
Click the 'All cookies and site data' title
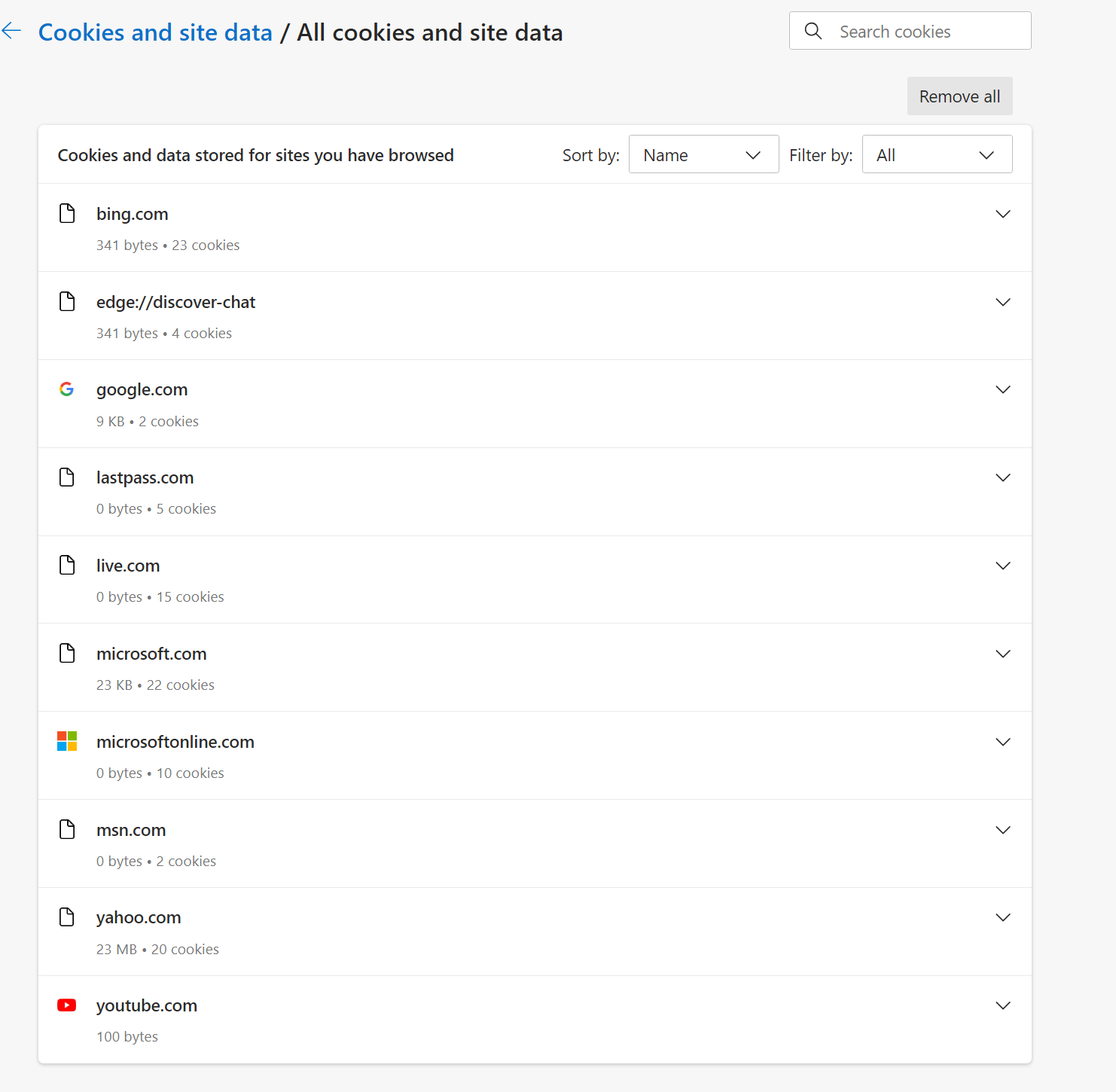[x=430, y=32]
